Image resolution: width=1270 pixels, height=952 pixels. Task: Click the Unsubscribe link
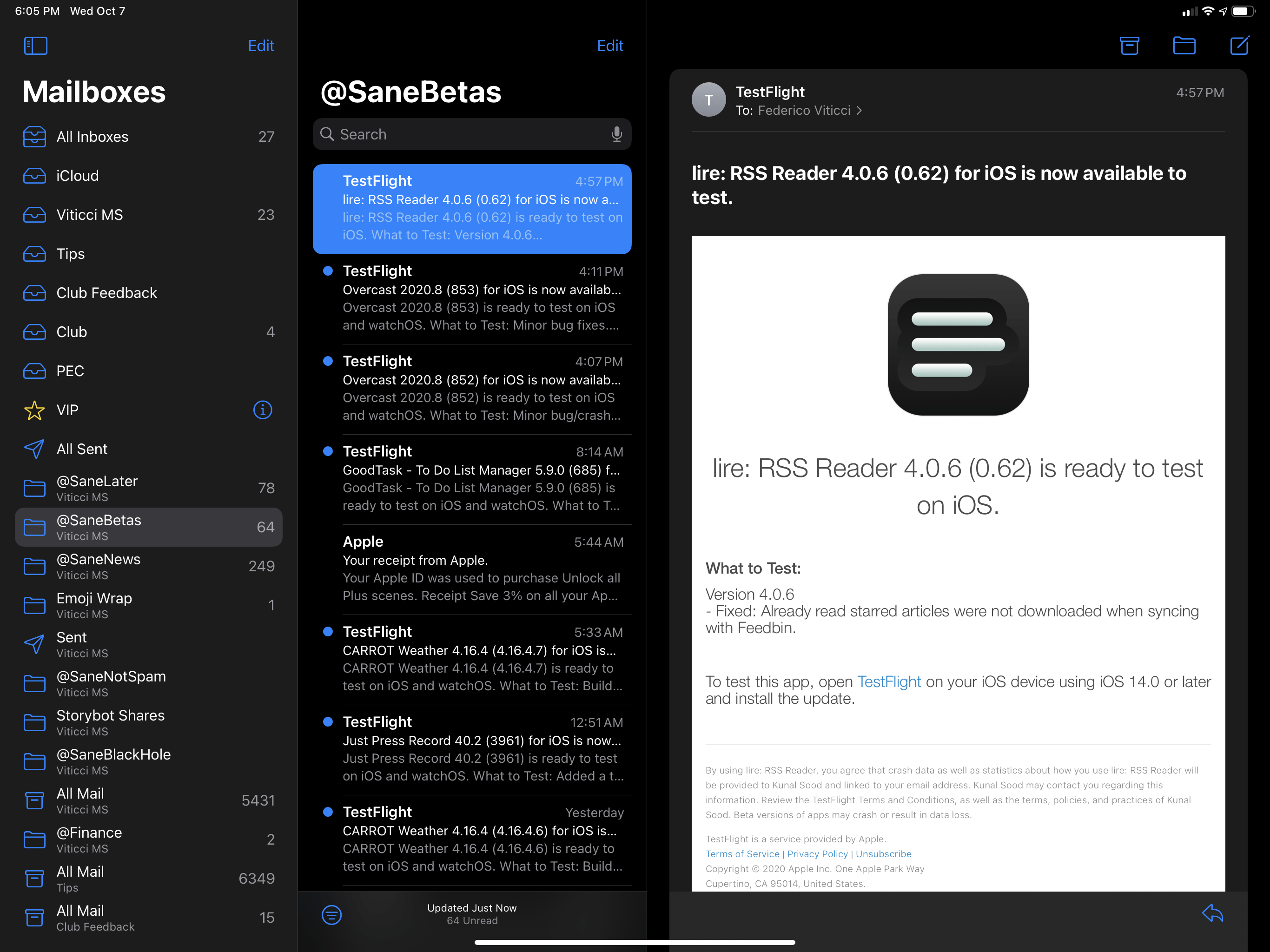[x=883, y=854]
